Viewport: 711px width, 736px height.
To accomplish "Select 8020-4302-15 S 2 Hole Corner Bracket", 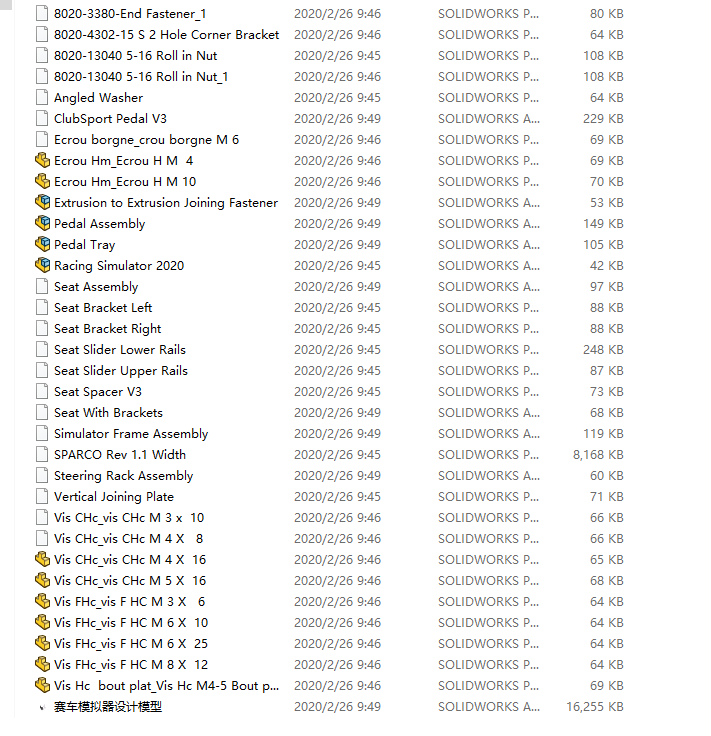I will pyautogui.click(x=167, y=35).
